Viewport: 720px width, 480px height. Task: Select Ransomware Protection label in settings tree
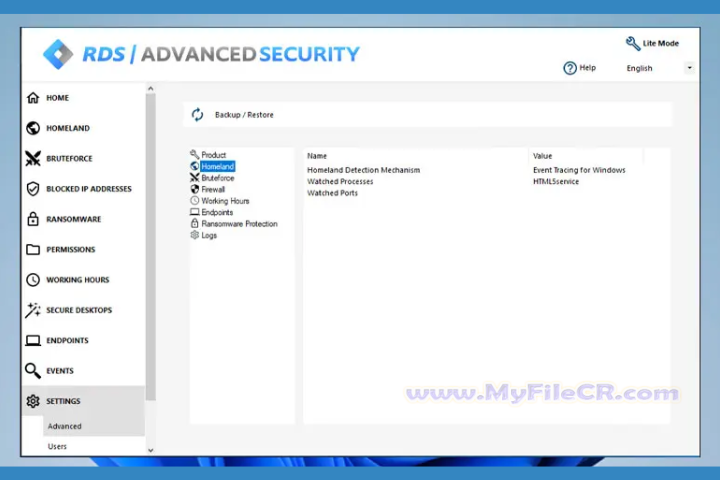pos(239,224)
